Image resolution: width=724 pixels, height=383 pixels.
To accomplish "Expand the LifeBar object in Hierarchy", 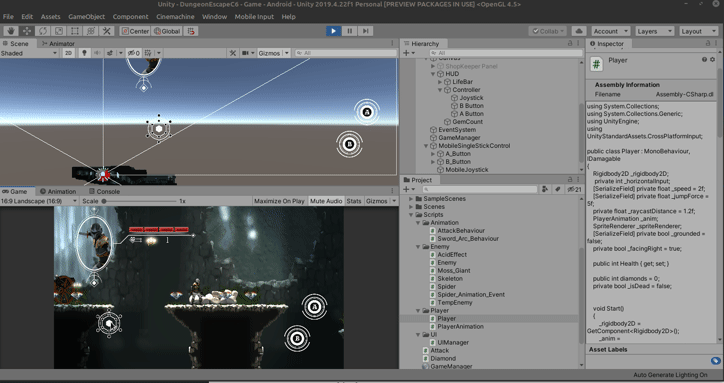I will (x=440, y=82).
